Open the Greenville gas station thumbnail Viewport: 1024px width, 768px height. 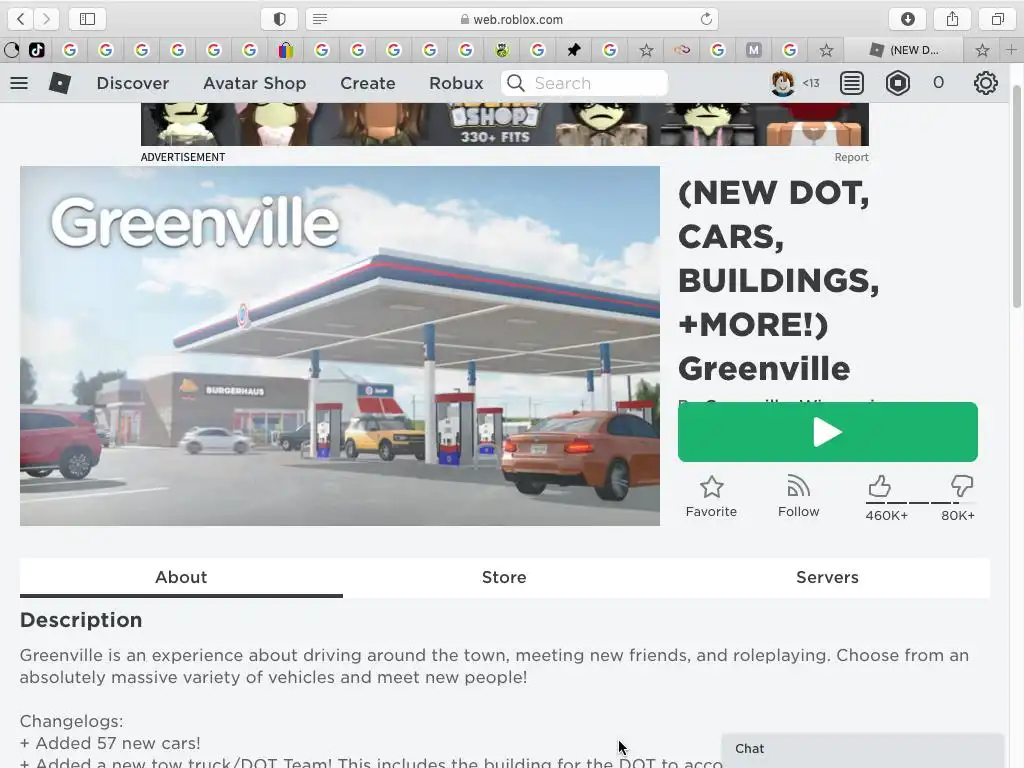click(x=340, y=345)
